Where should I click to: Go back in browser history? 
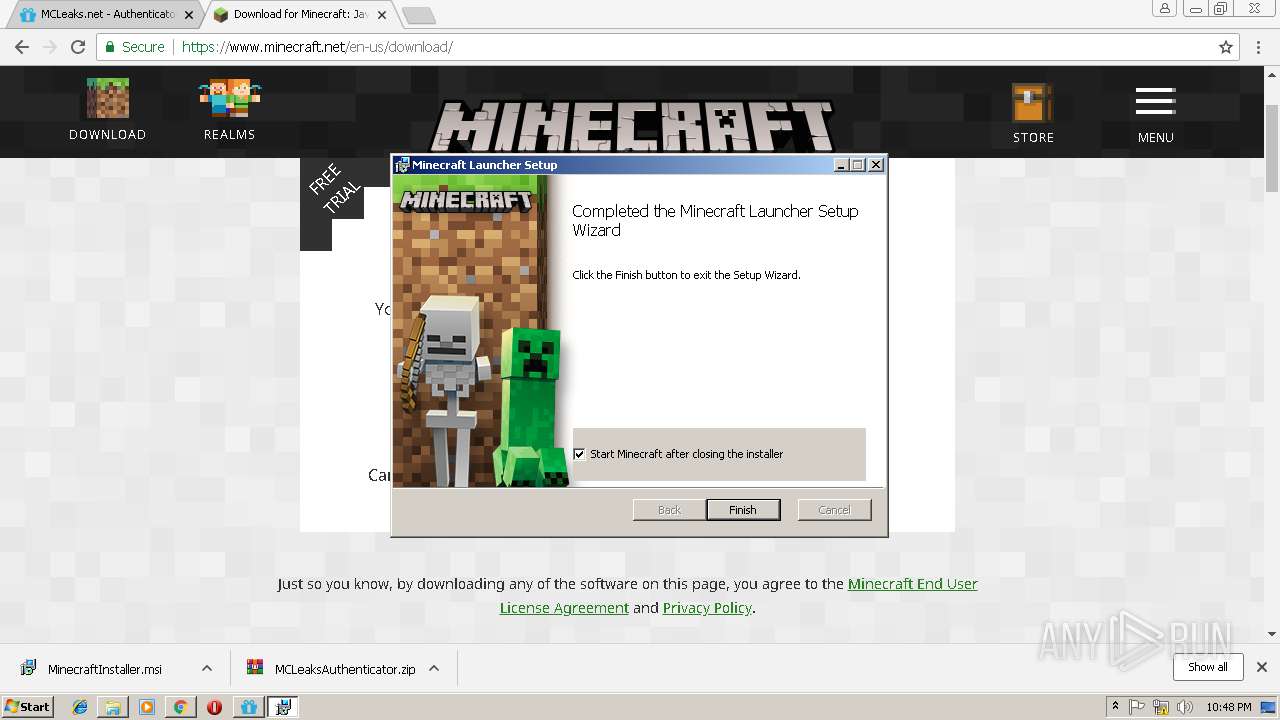pyautogui.click(x=22, y=47)
